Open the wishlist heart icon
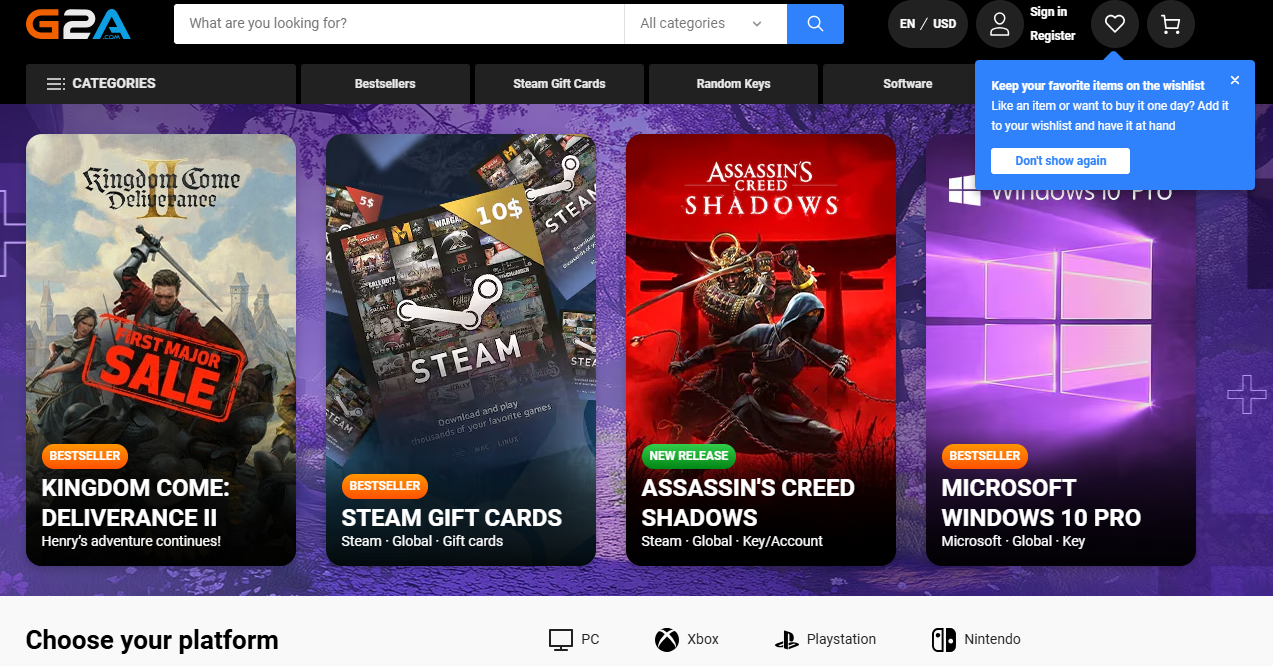 1115,24
